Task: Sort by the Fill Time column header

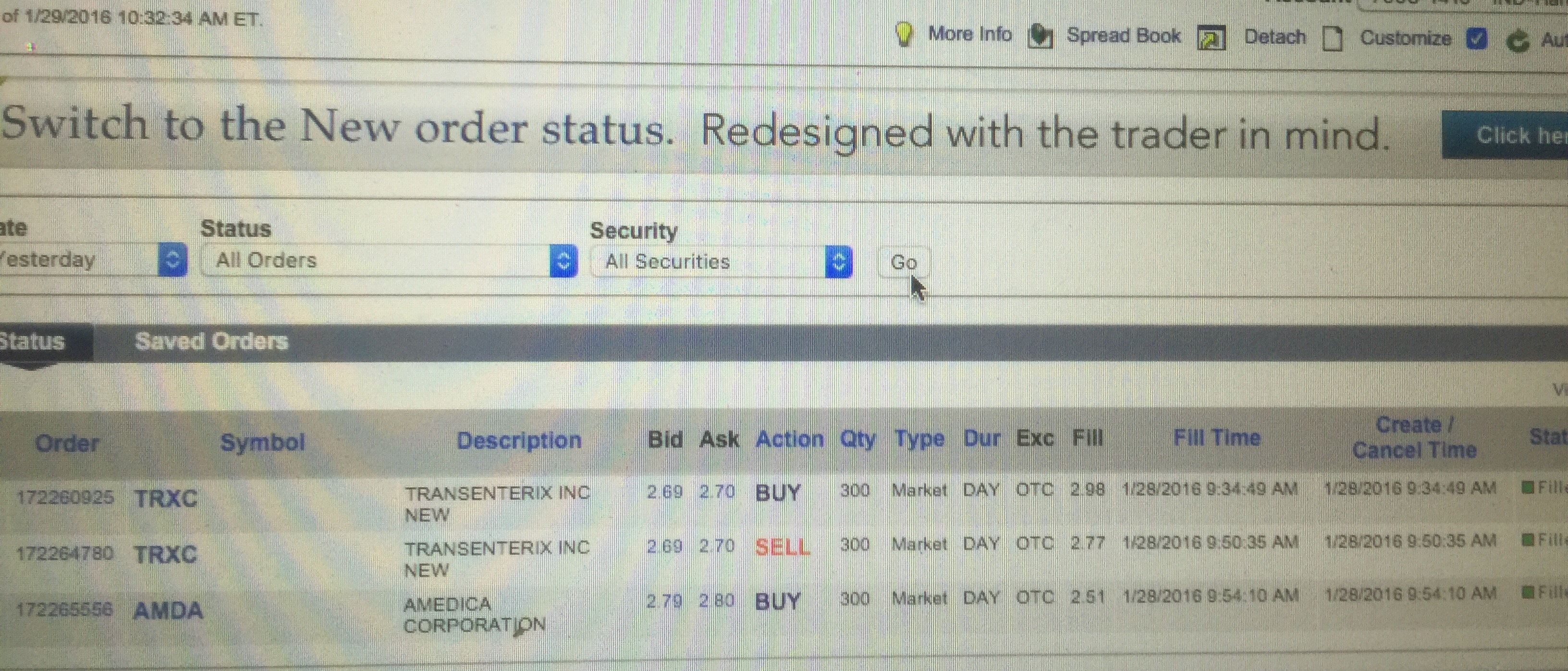Action: tap(1216, 438)
